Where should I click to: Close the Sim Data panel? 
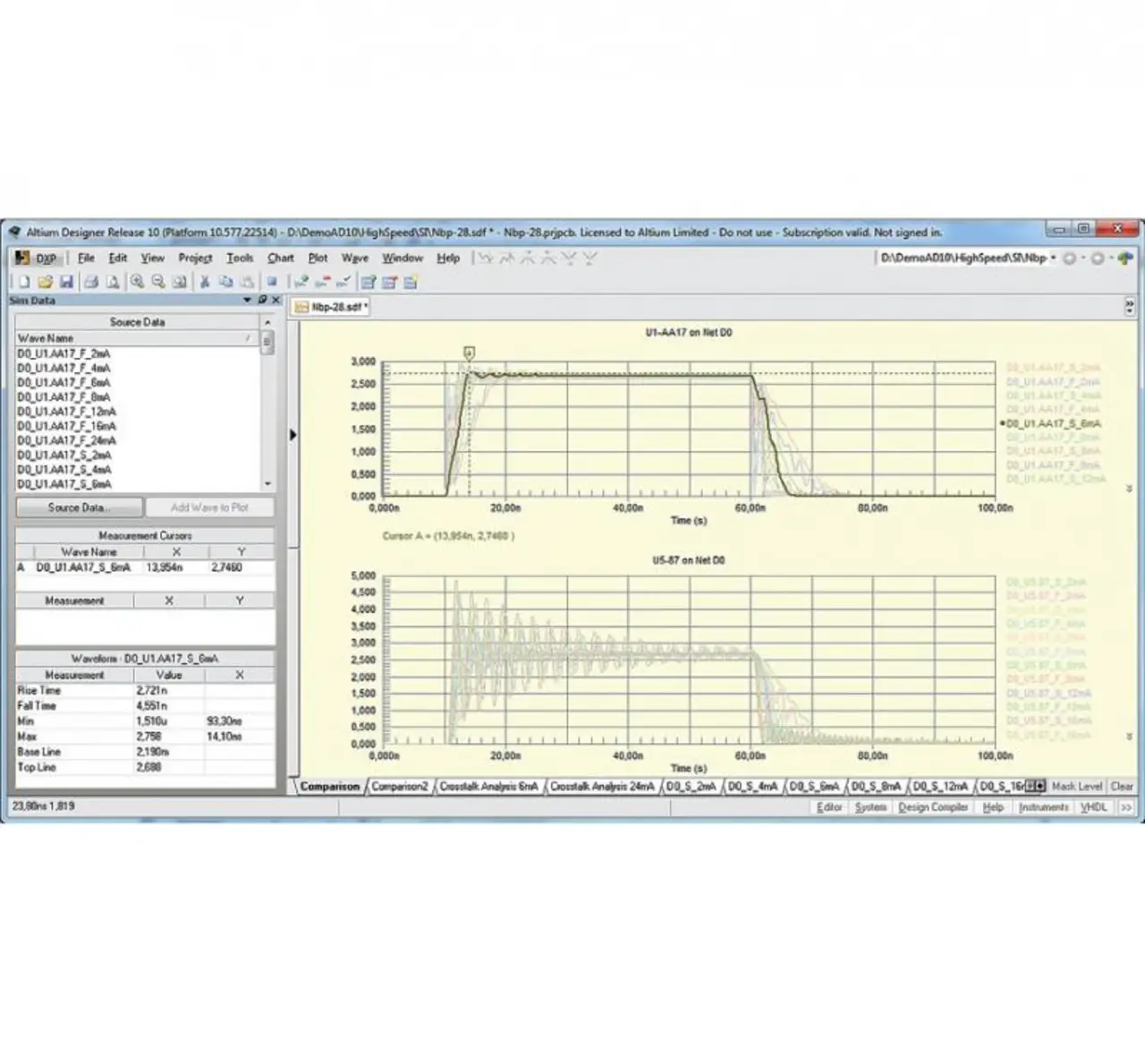pyautogui.click(x=276, y=300)
